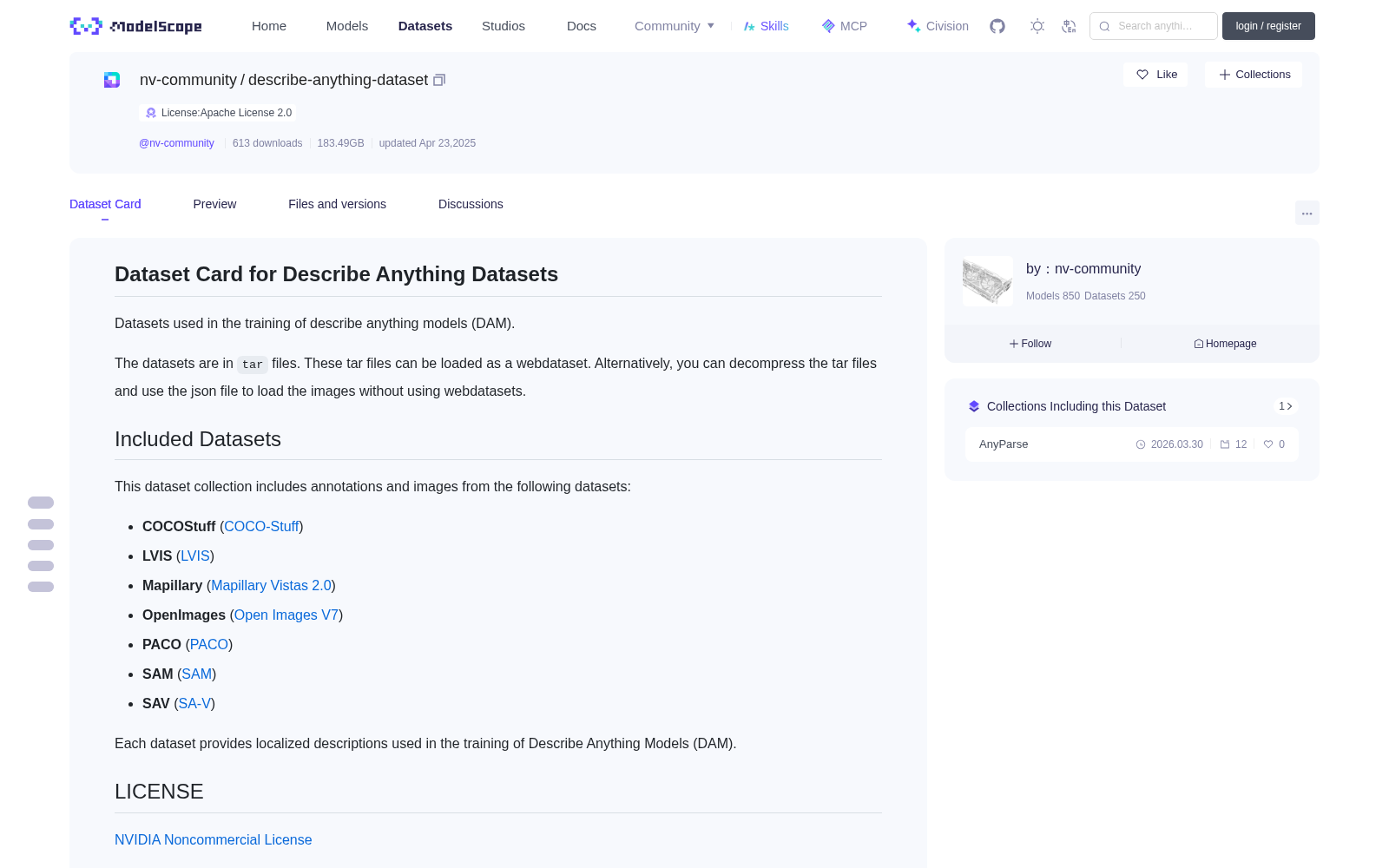Expand collections list via the 1 chevron

(1286, 406)
